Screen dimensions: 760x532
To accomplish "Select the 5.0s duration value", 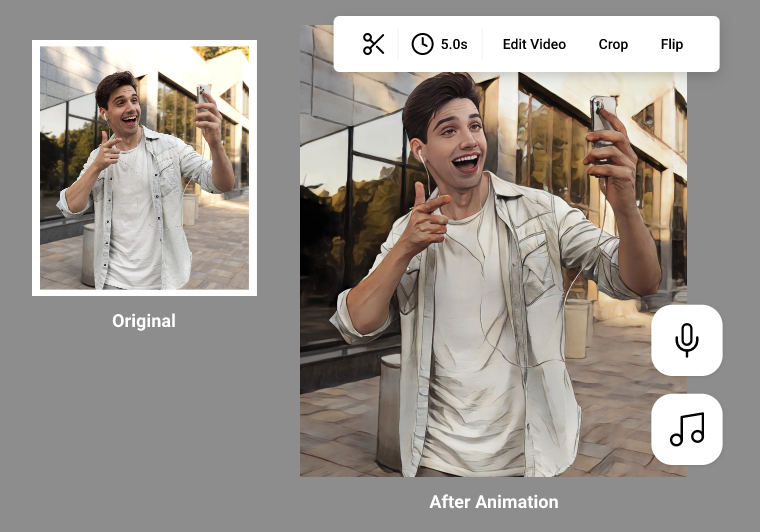I will coord(454,44).
